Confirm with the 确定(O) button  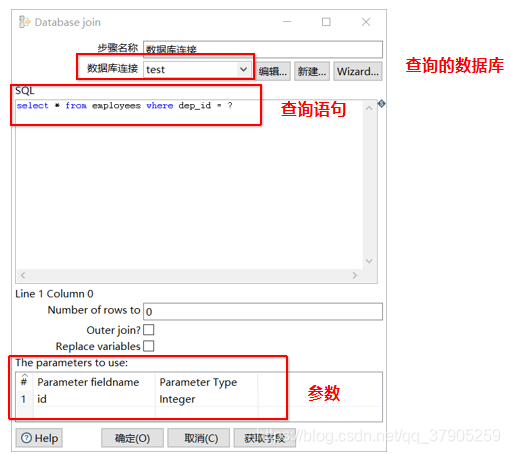tap(132, 438)
